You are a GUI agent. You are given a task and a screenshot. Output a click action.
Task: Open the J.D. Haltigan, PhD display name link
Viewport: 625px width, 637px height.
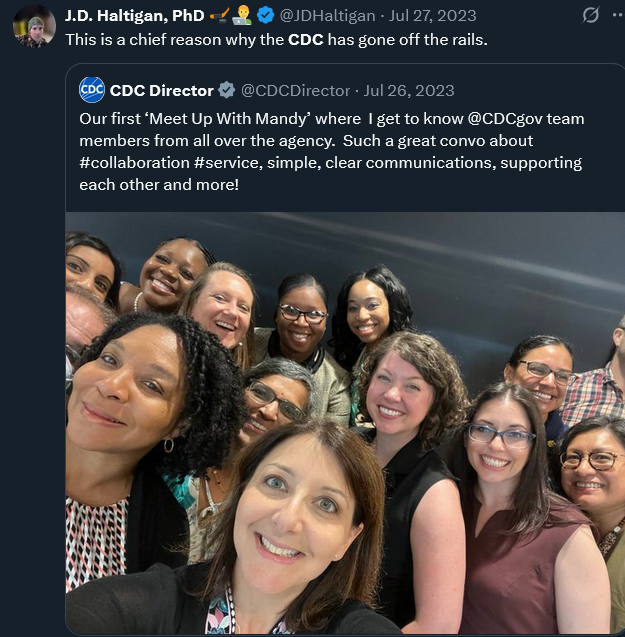coord(135,16)
